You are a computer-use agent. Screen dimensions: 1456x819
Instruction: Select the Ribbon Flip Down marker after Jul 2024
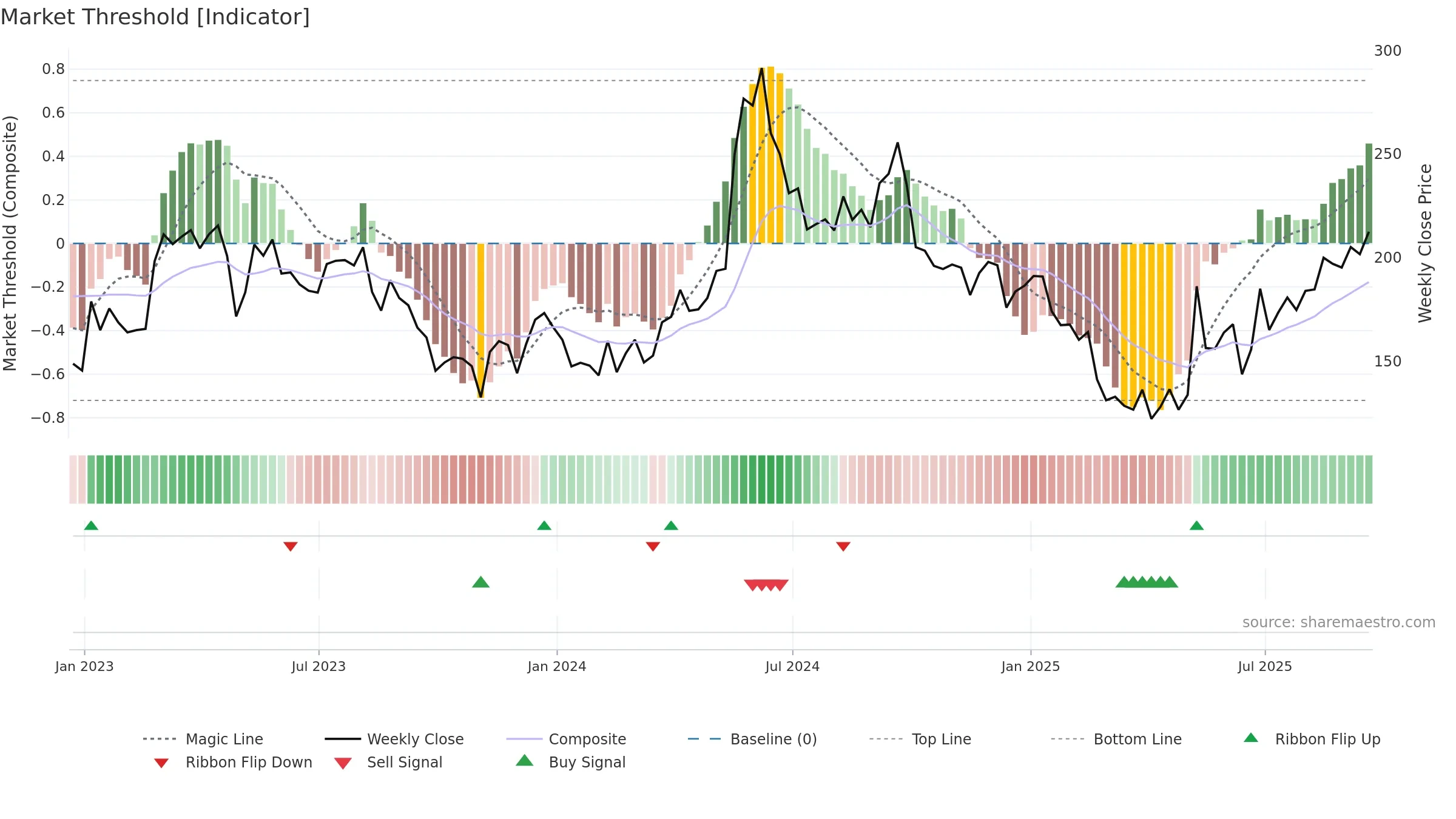(843, 547)
